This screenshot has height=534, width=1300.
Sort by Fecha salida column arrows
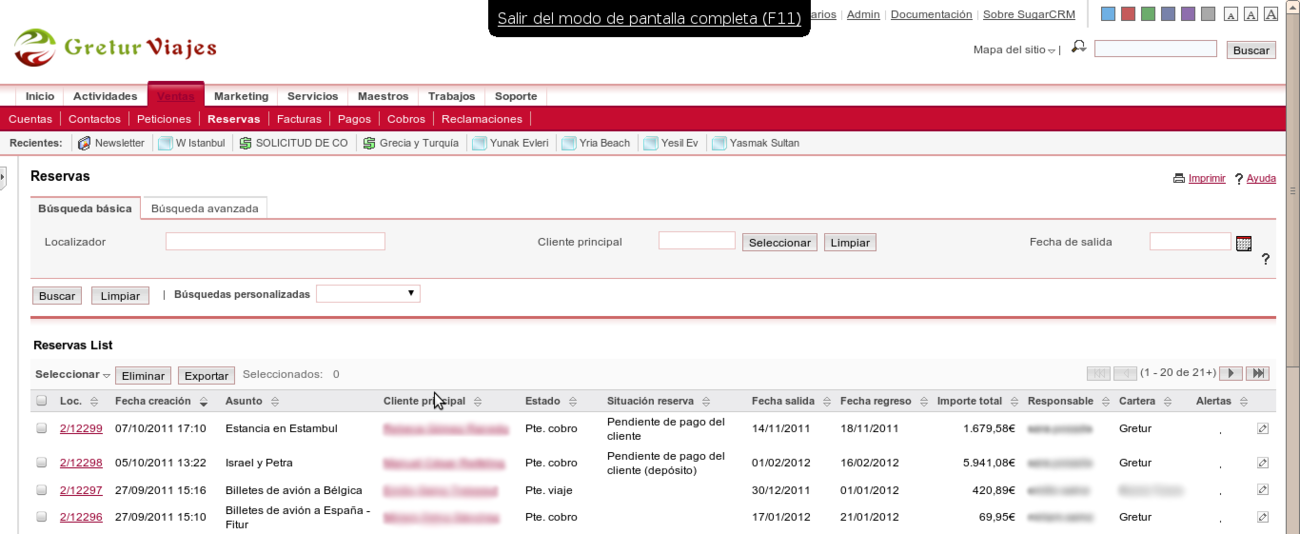pos(827,402)
